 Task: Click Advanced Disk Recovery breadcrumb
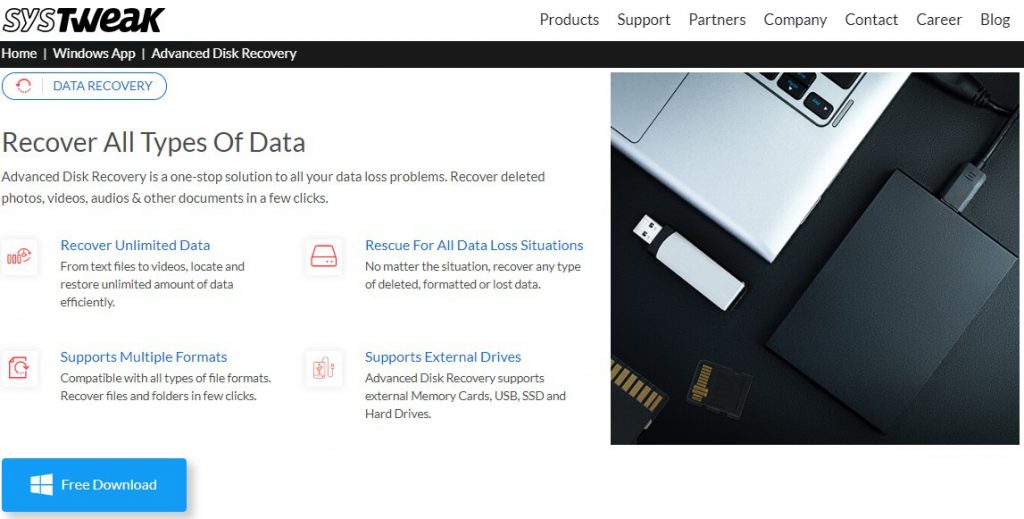click(x=224, y=54)
